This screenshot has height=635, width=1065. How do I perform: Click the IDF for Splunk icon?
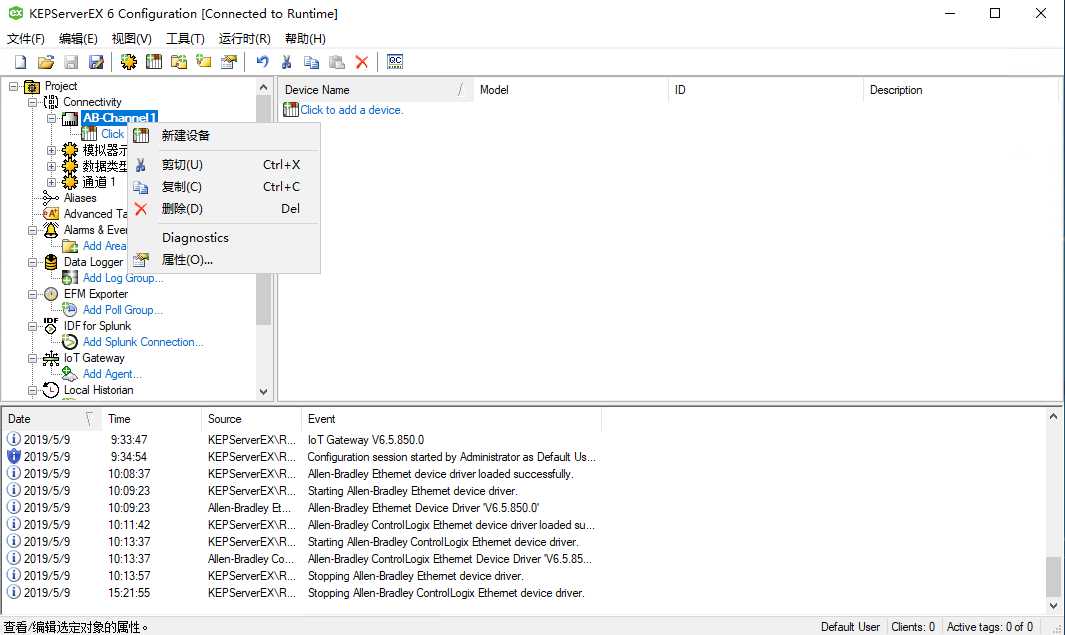(51, 325)
